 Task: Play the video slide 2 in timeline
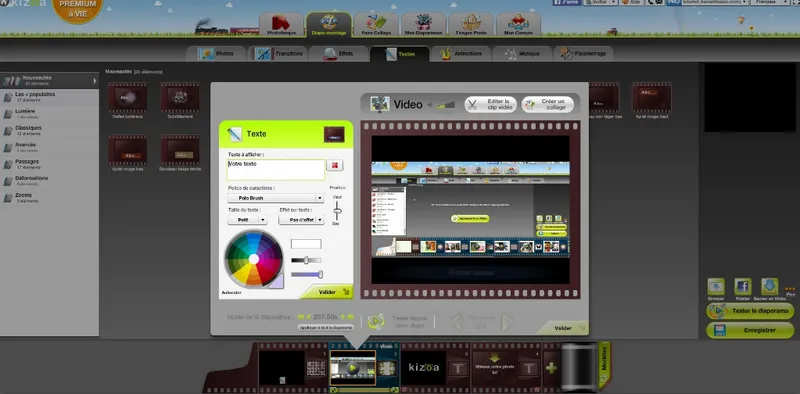353,367
